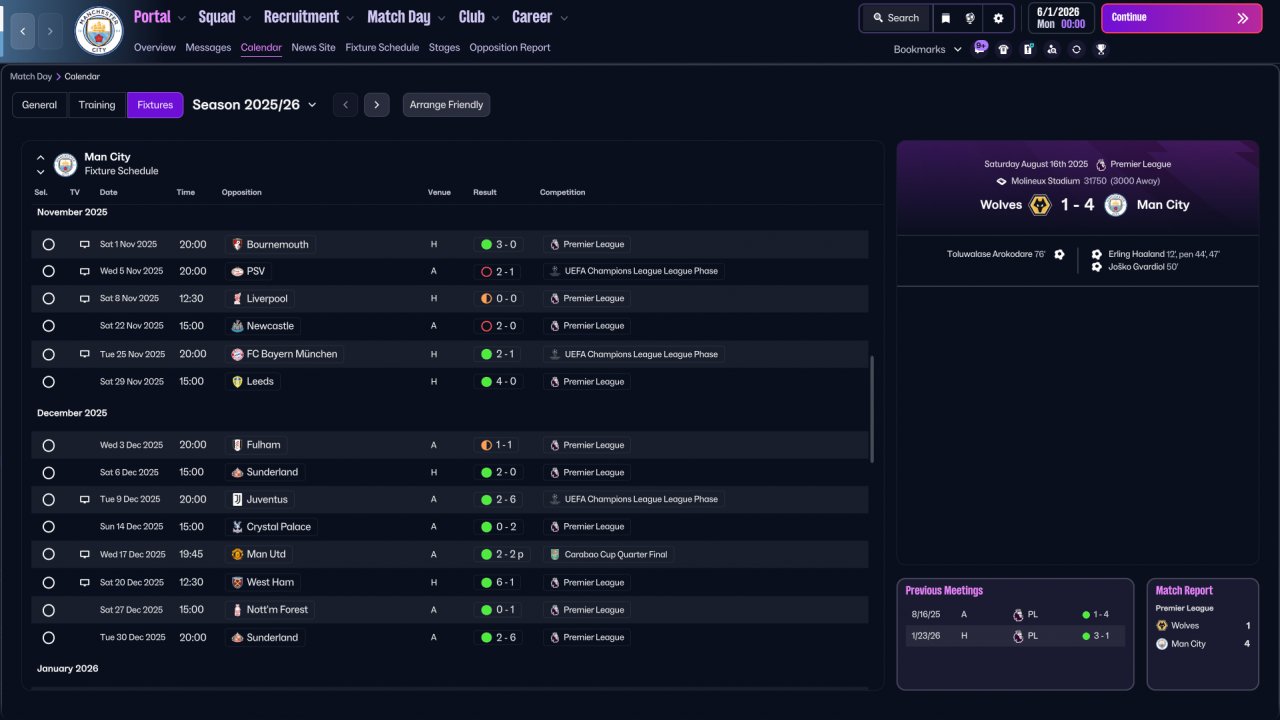Click TV broadcast icon on Bournemouth row
The image size is (1280, 720).
(x=85, y=244)
